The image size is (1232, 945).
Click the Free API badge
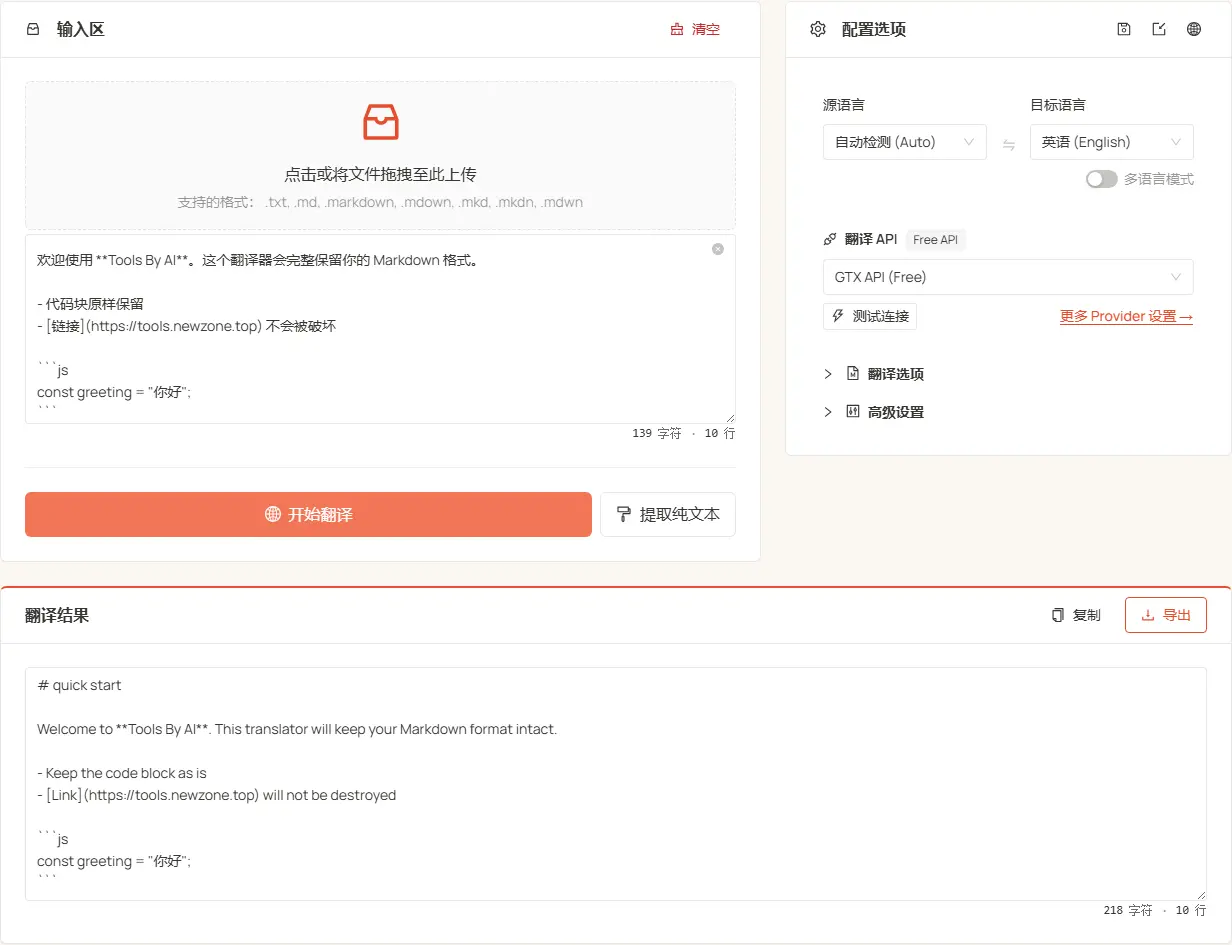tap(936, 239)
